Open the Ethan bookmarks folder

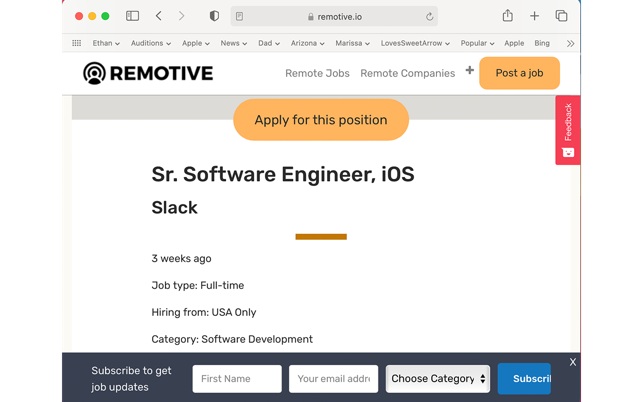pyautogui.click(x=106, y=43)
